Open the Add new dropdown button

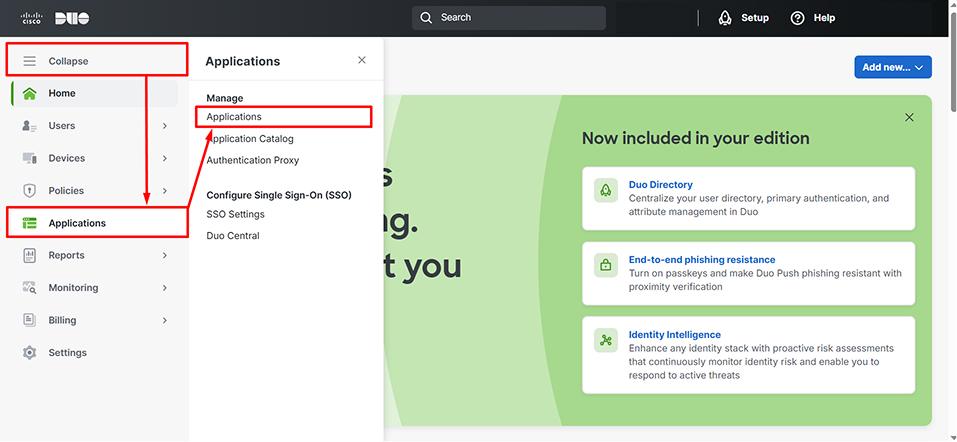[892, 67]
